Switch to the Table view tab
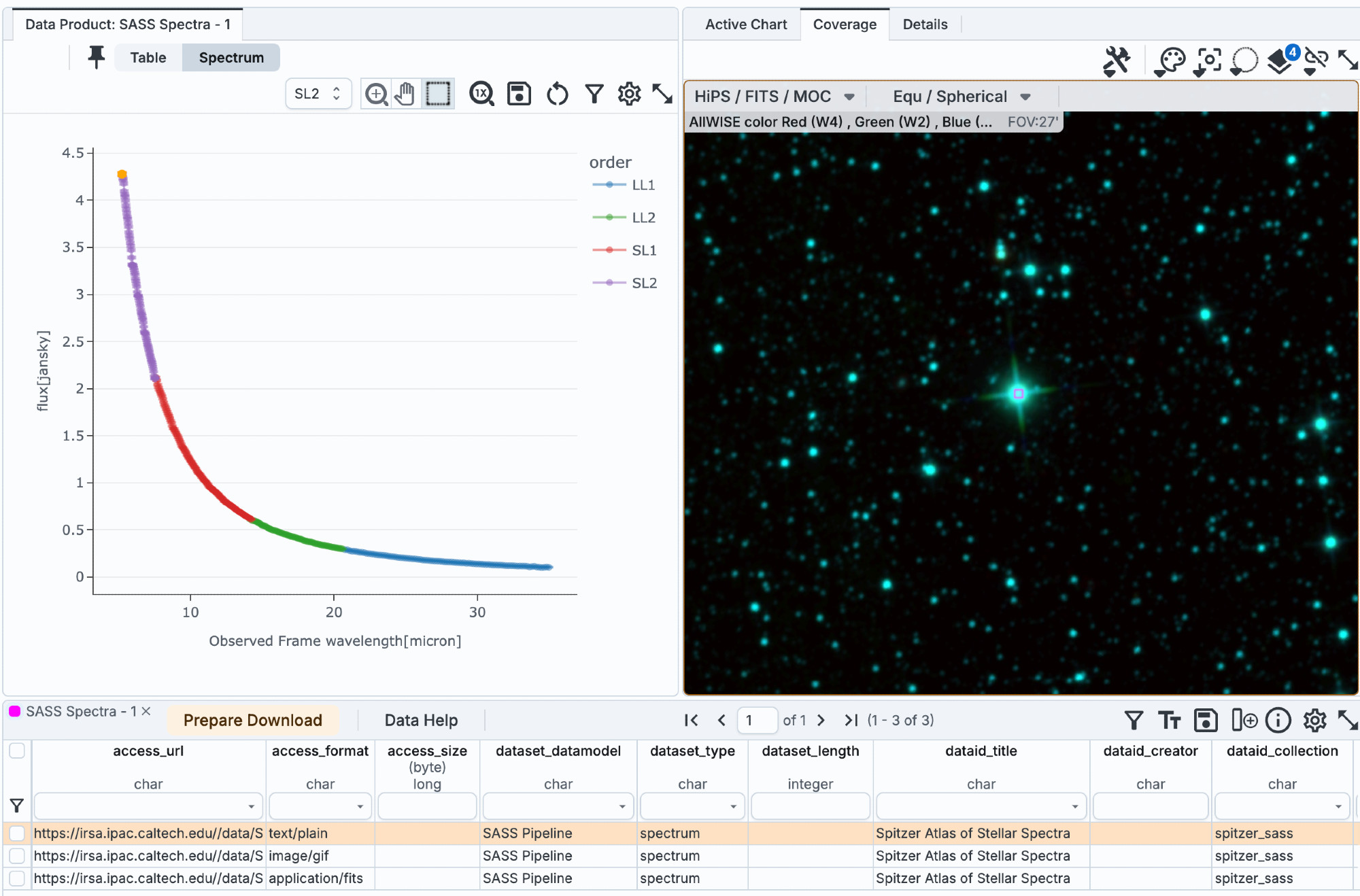Screen dimensions: 1360x896 148,58
